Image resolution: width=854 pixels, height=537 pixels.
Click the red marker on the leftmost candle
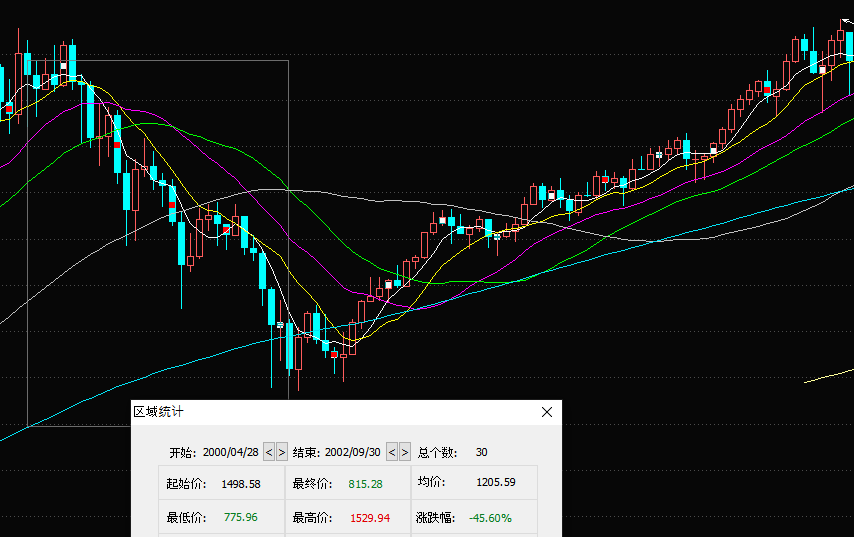pyautogui.click(x=8, y=106)
